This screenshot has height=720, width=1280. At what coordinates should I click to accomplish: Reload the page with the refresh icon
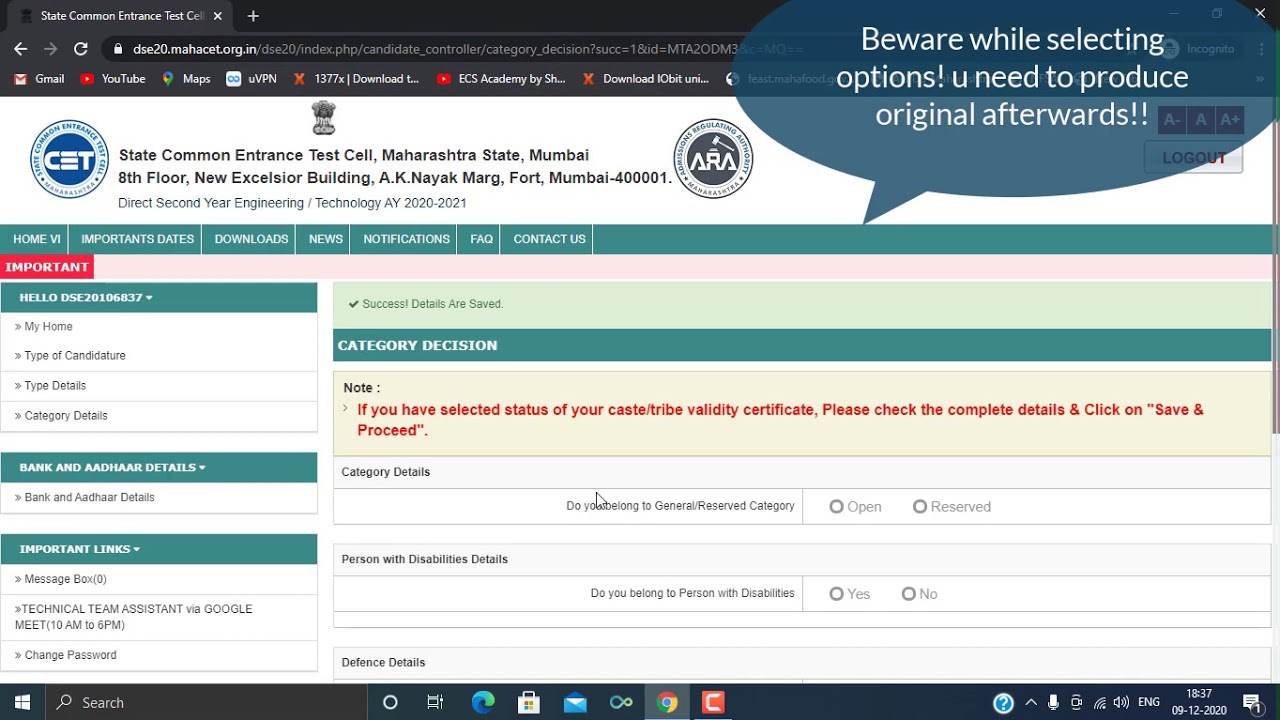(x=81, y=49)
